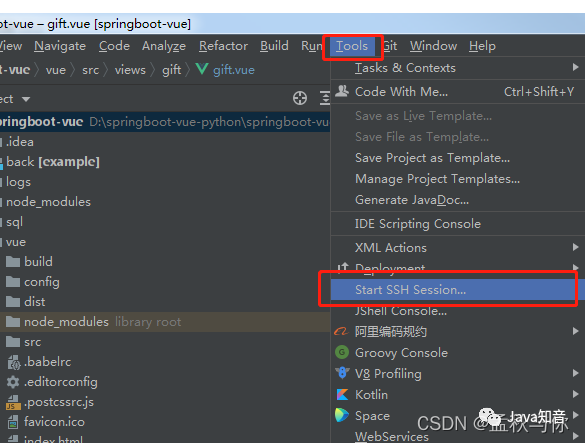The image size is (585, 443).
Task: Choose JShell Console... menu item
Action: pyautogui.click(x=458, y=311)
